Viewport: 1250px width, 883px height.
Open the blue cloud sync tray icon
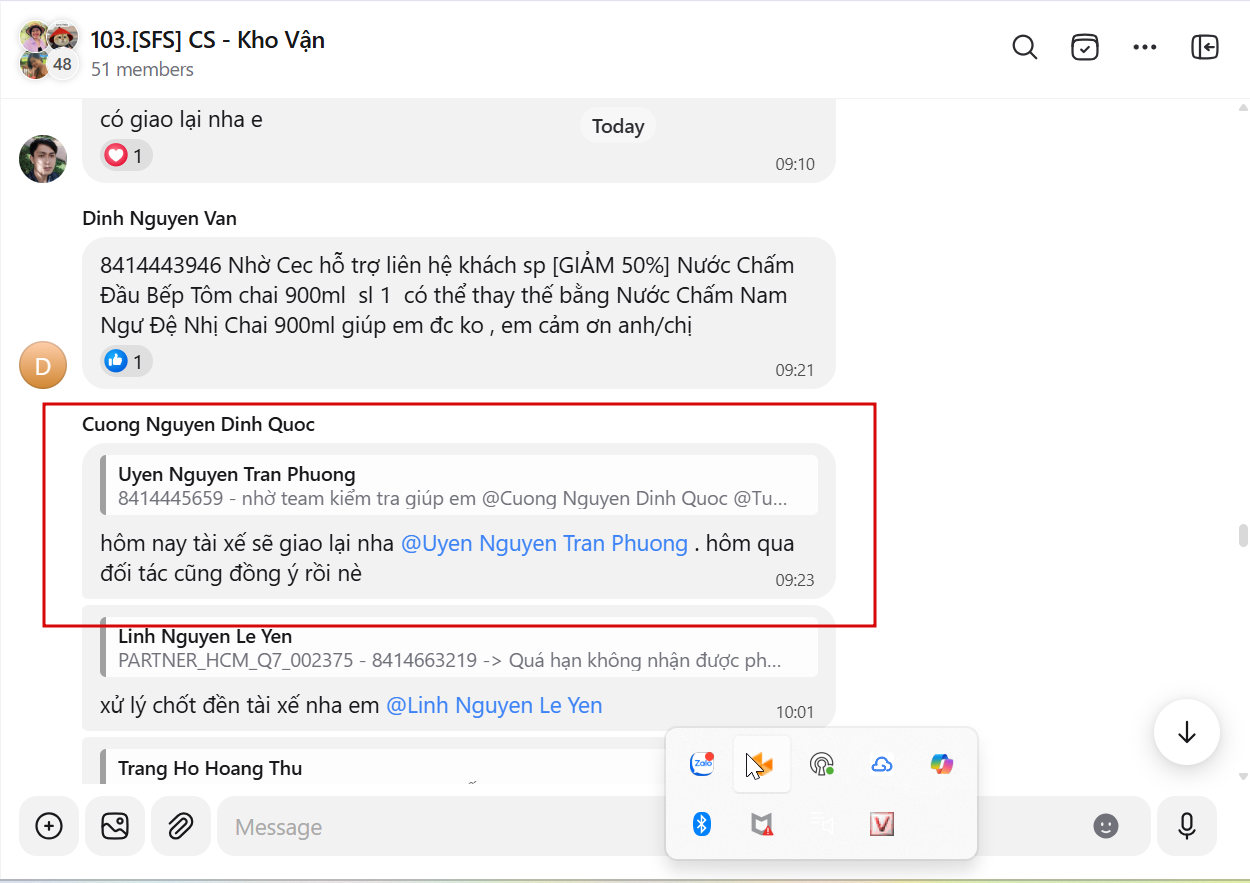click(x=882, y=764)
